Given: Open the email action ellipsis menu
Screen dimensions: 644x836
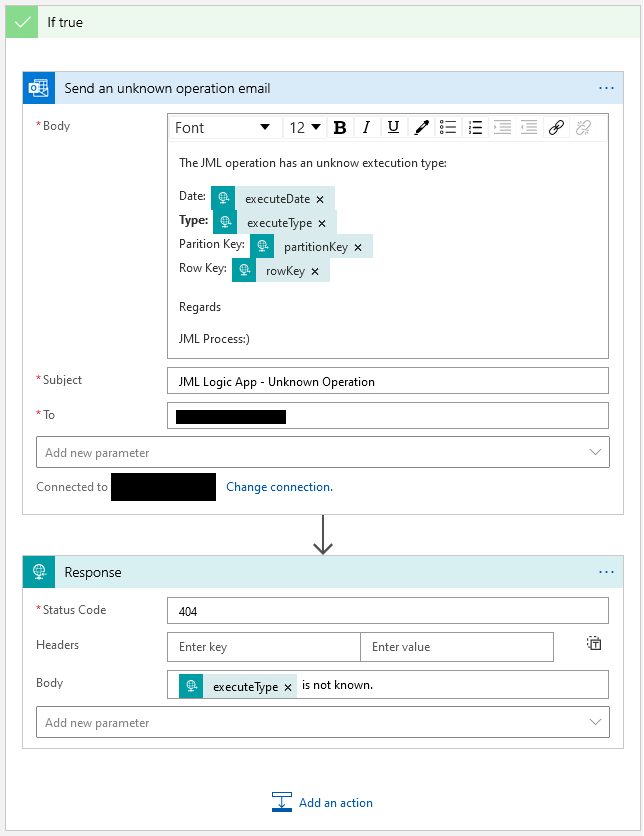Looking at the screenshot, I should click(x=606, y=88).
